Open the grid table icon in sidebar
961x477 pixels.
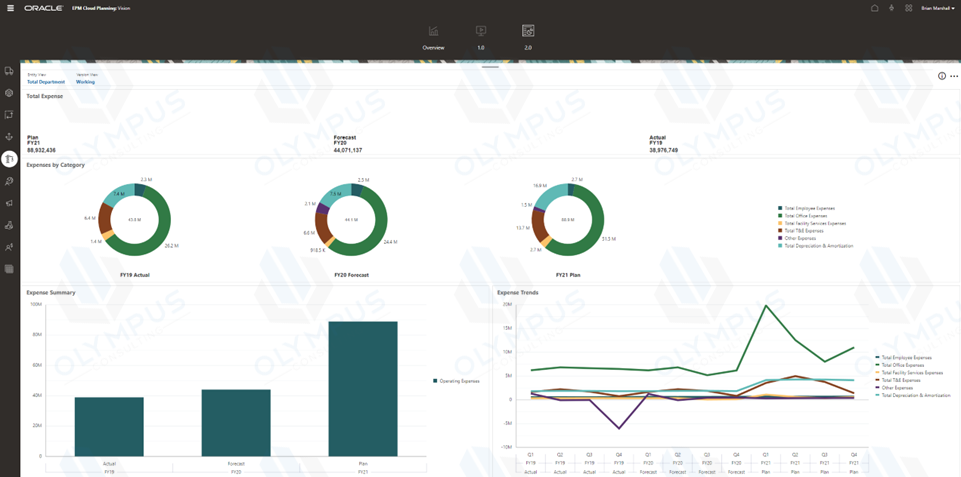pos(9,269)
